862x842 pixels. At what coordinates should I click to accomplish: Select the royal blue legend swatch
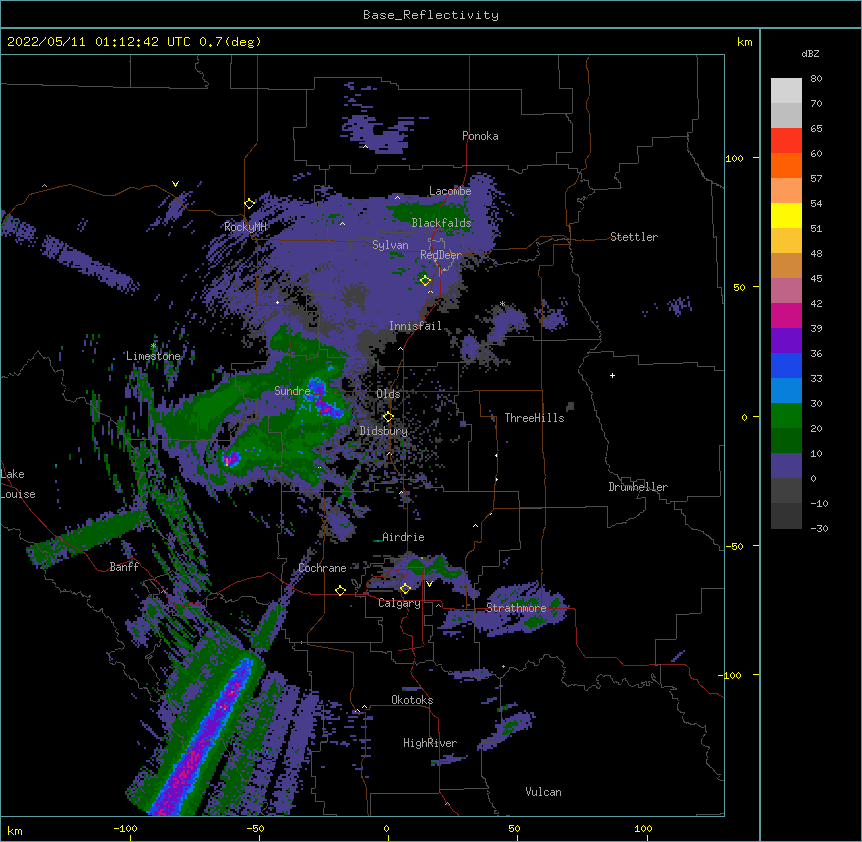point(786,365)
